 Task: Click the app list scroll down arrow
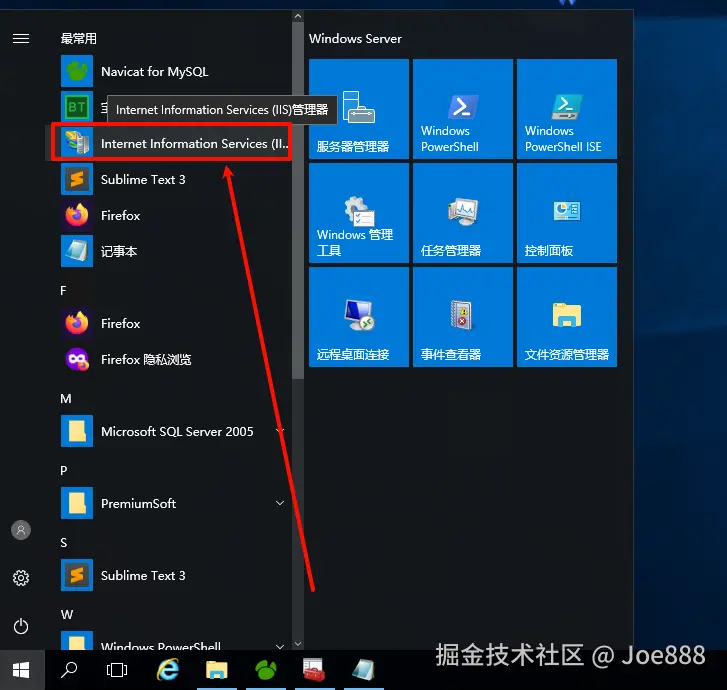(x=298, y=644)
